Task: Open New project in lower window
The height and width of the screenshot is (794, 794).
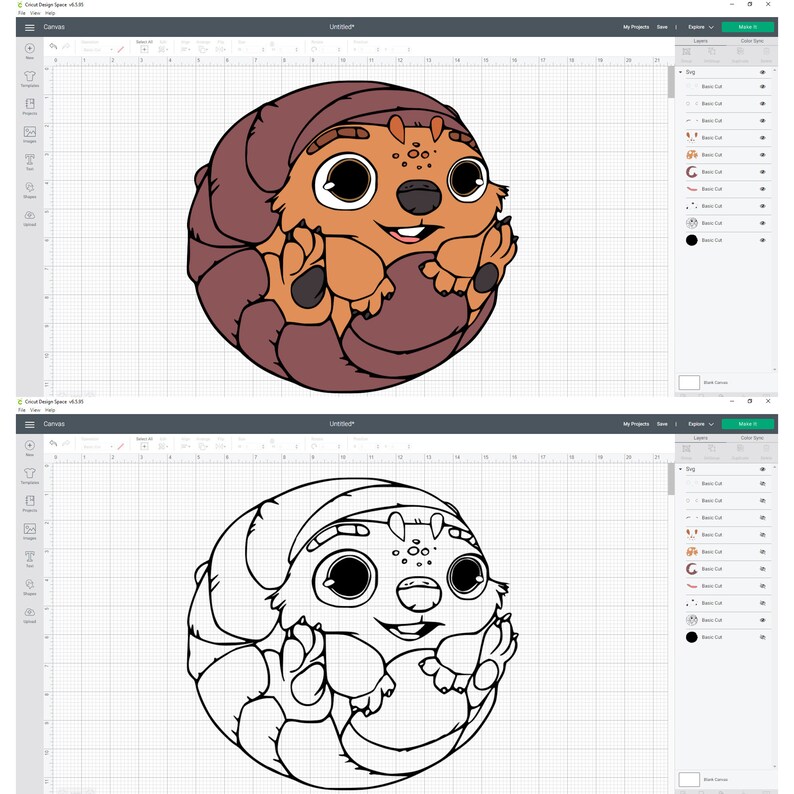Action: point(30,448)
